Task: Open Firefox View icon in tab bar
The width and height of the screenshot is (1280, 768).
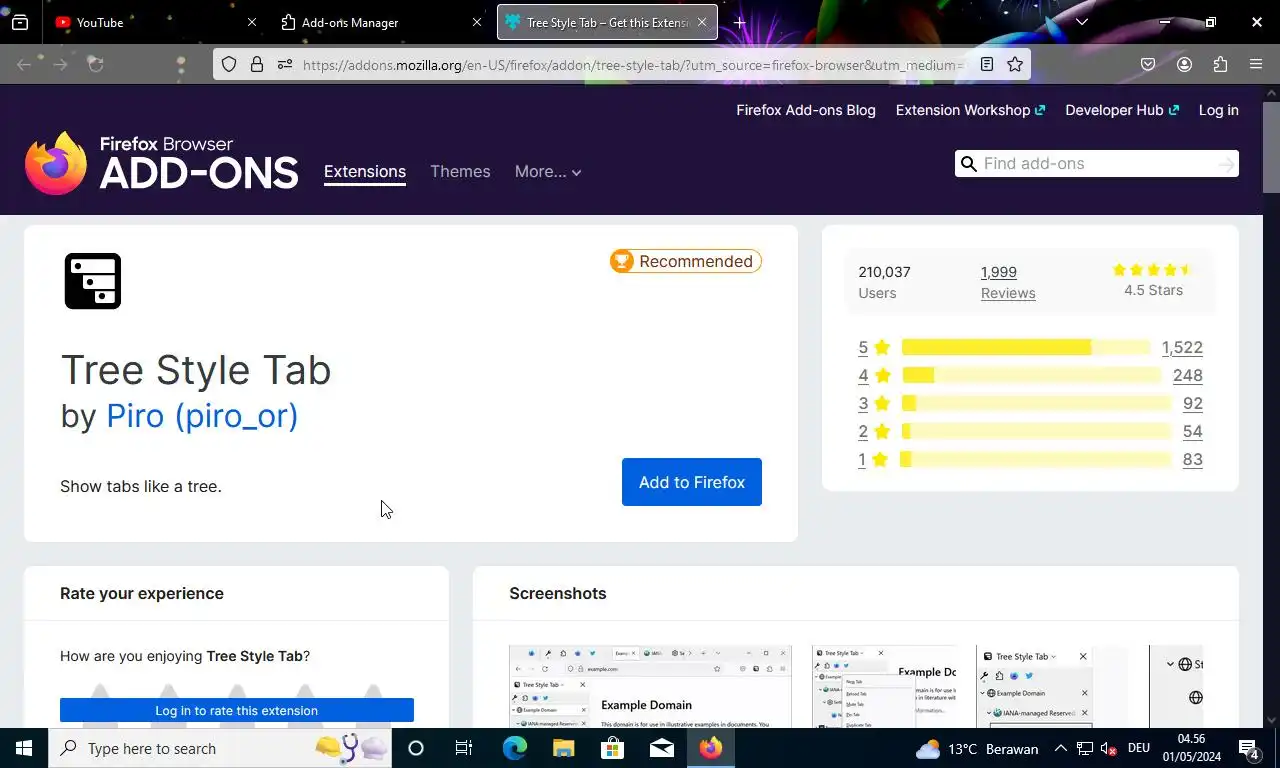Action: [20, 22]
